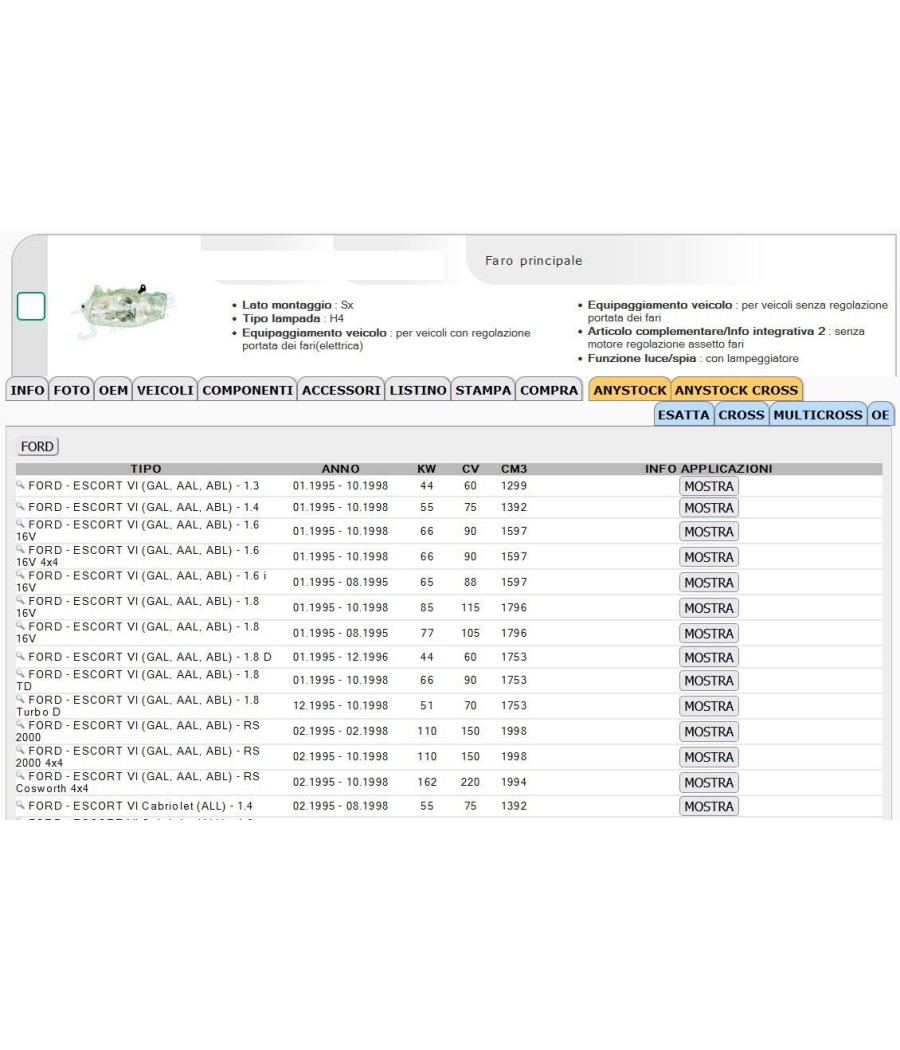Open the FOTO tab
This screenshot has width=900, height=1050.
point(72,390)
